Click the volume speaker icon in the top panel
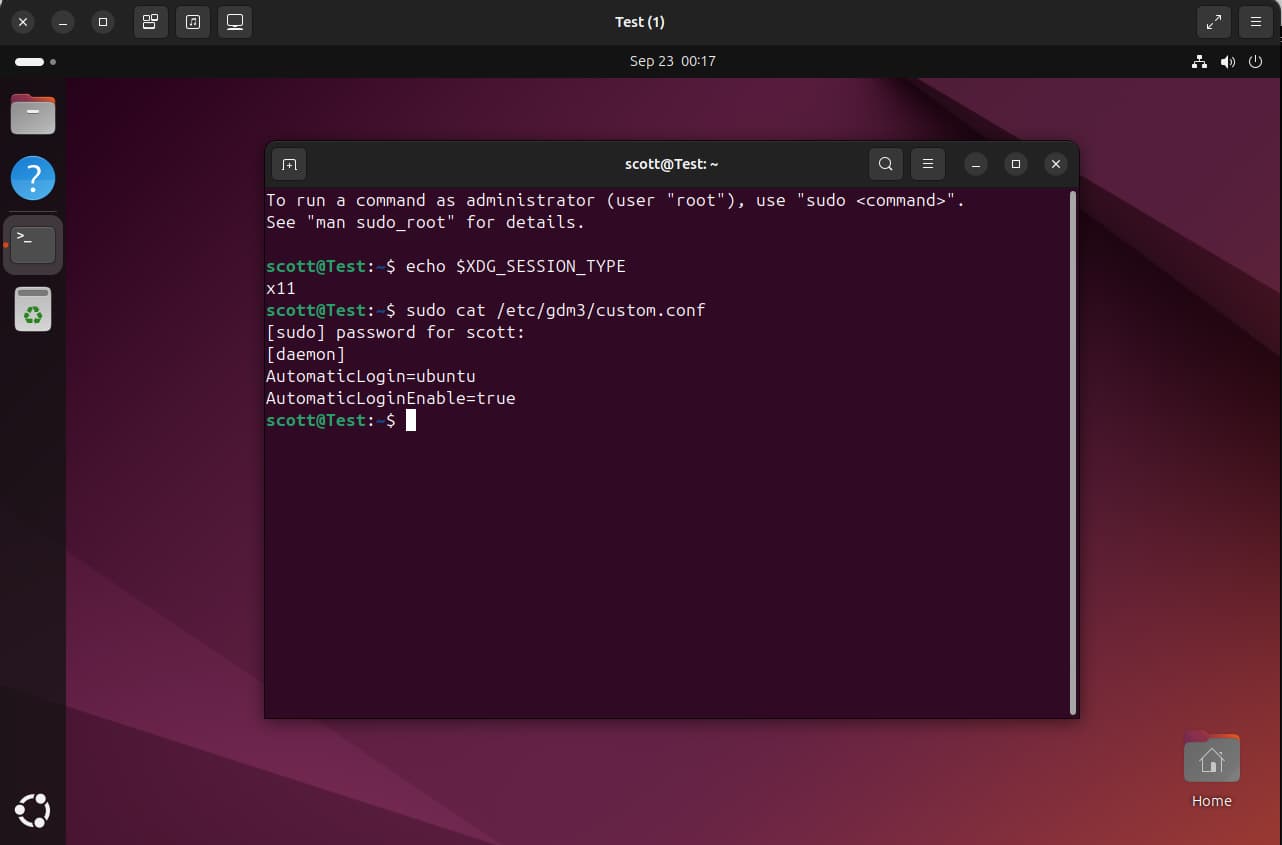This screenshot has height=845, width=1282. tap(1227, 62)
